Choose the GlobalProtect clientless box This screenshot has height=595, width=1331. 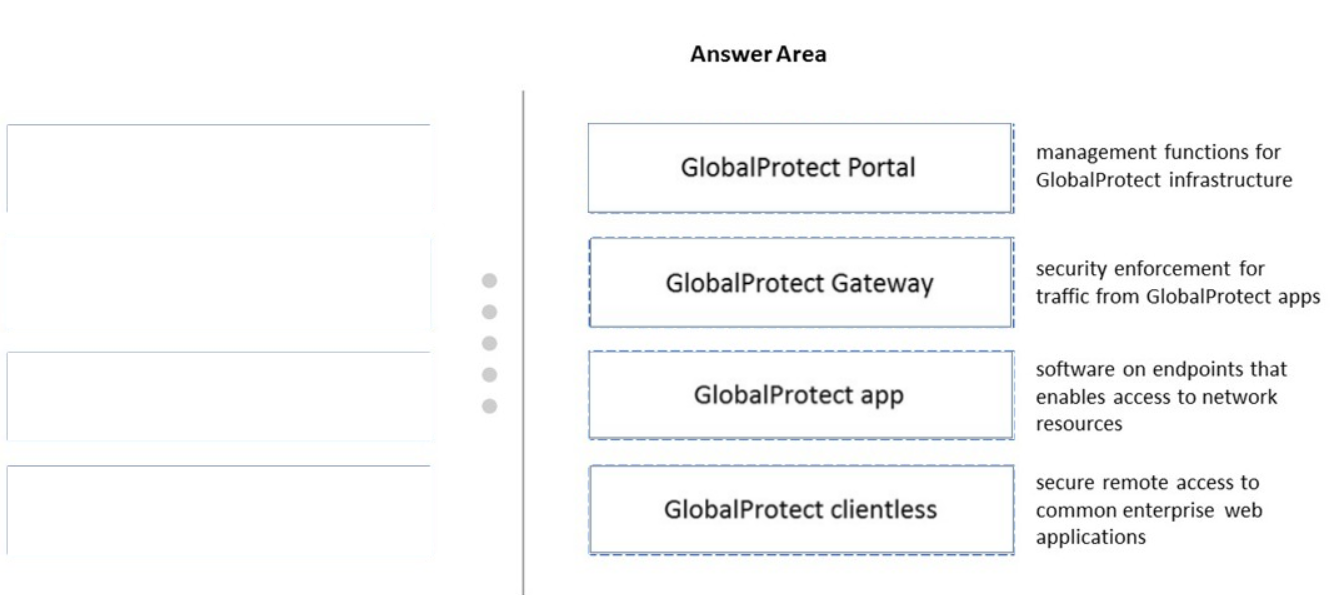coord(801,510)
